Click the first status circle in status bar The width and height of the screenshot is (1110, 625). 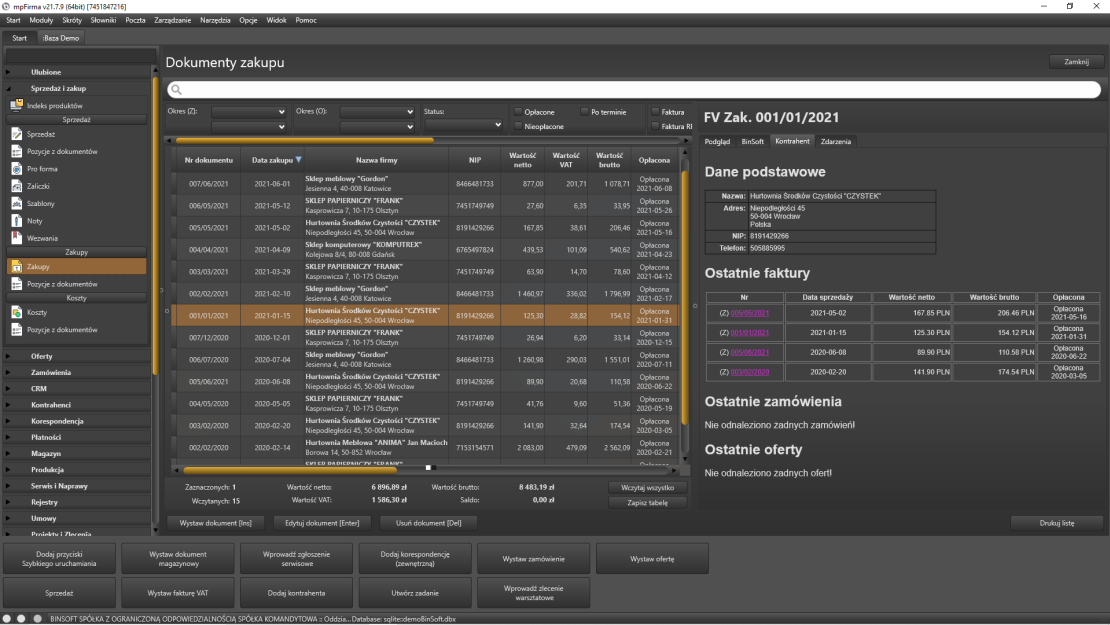(6, 619)
